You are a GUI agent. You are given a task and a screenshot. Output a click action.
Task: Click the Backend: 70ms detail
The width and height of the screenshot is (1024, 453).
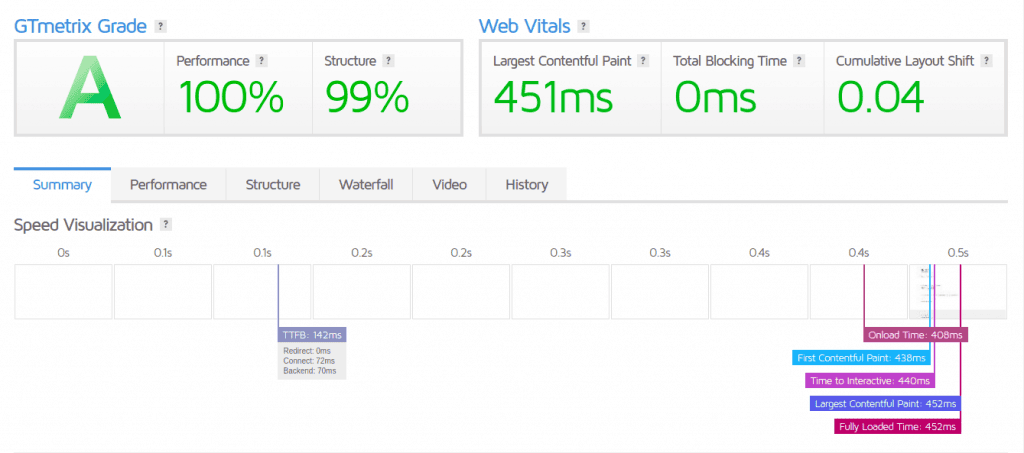(x=310, y=371)
